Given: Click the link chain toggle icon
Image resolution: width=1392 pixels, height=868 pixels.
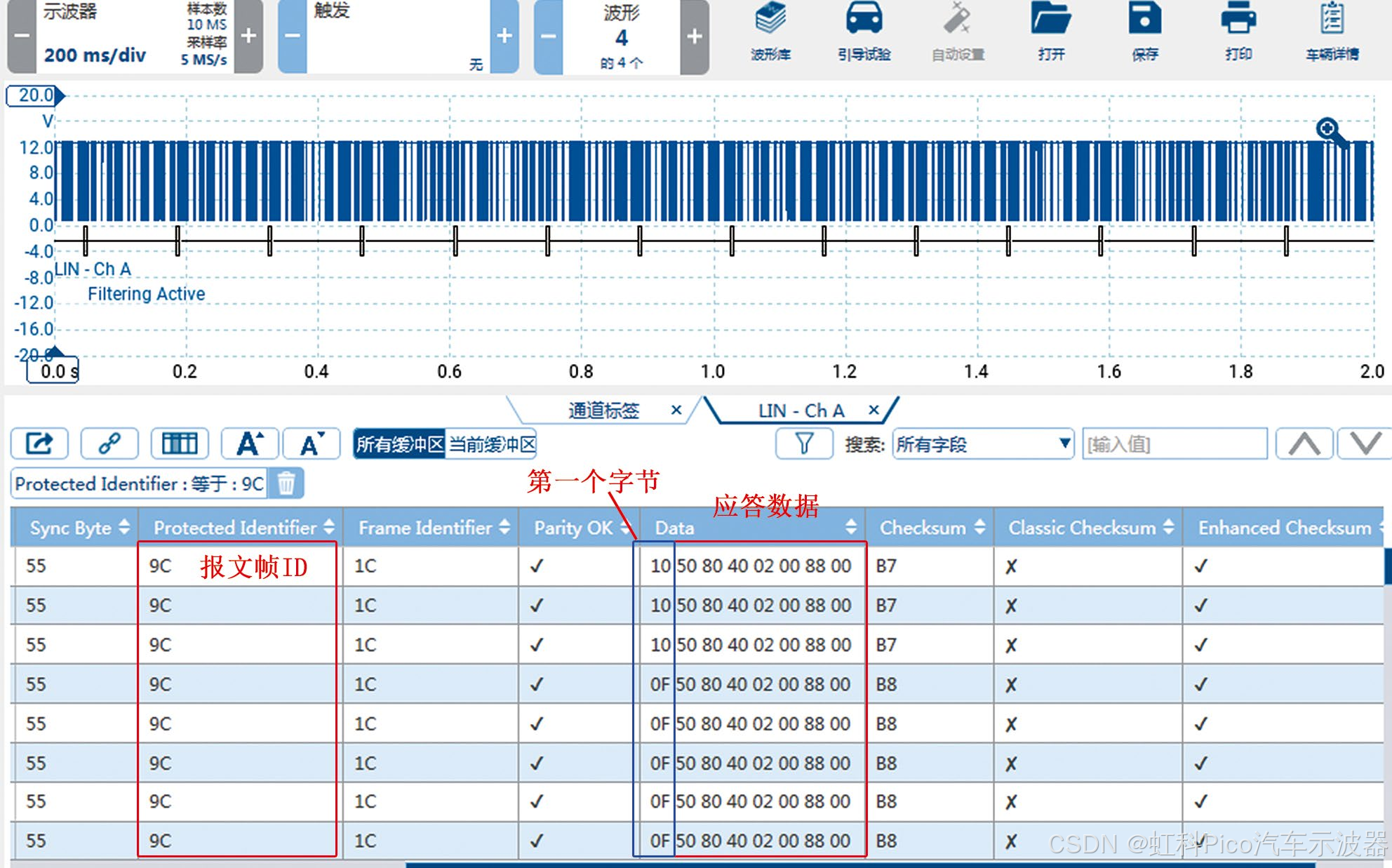Looking at the screenshot, I should tap(109, 443).
